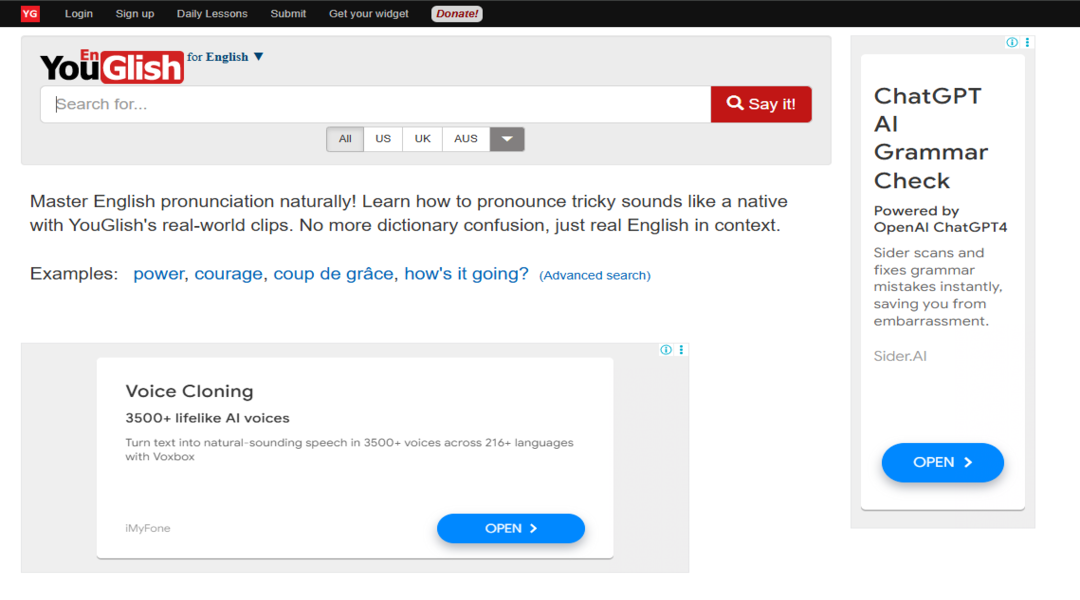Open the Advanced search link
The width and height of the screenshot is (1080, 600).
pyautogui.click(x=594, y=276)
